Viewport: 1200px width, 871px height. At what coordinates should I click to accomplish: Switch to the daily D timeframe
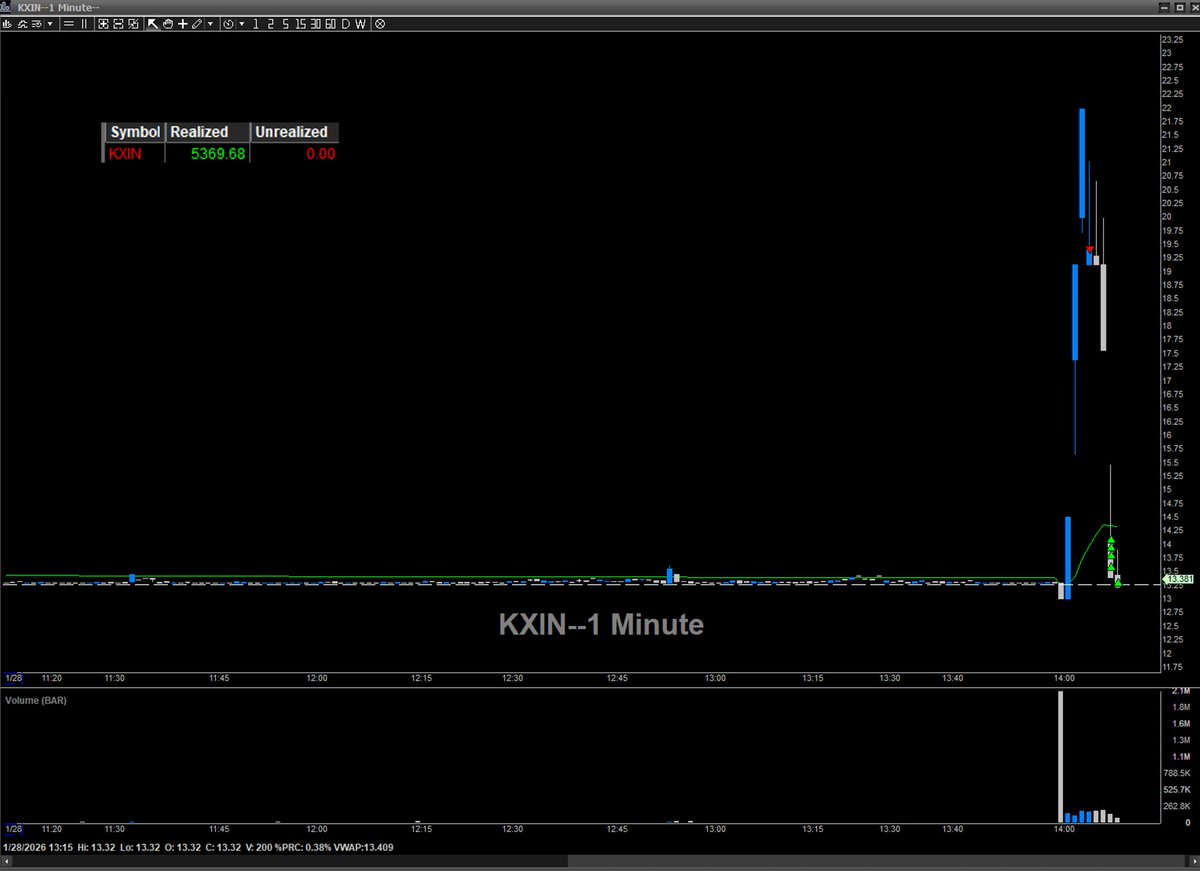[x=346, y=24]
